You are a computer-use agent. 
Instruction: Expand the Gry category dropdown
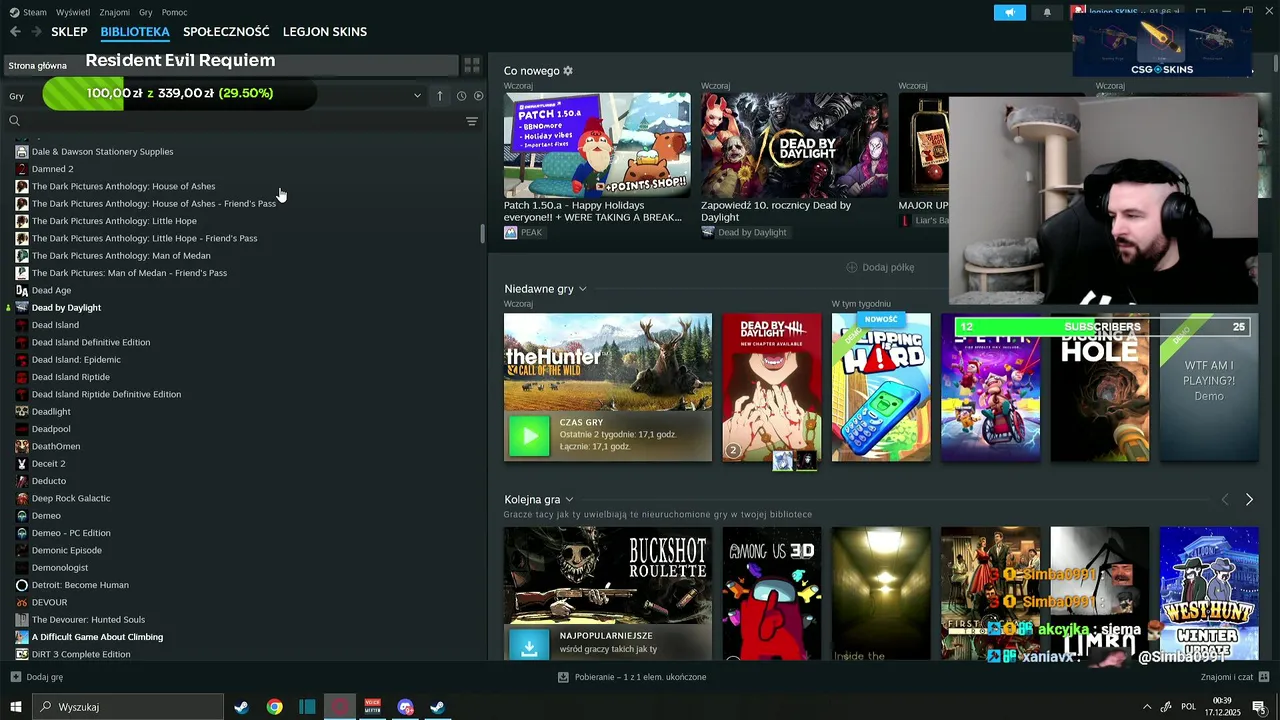[x=417, y=96]
